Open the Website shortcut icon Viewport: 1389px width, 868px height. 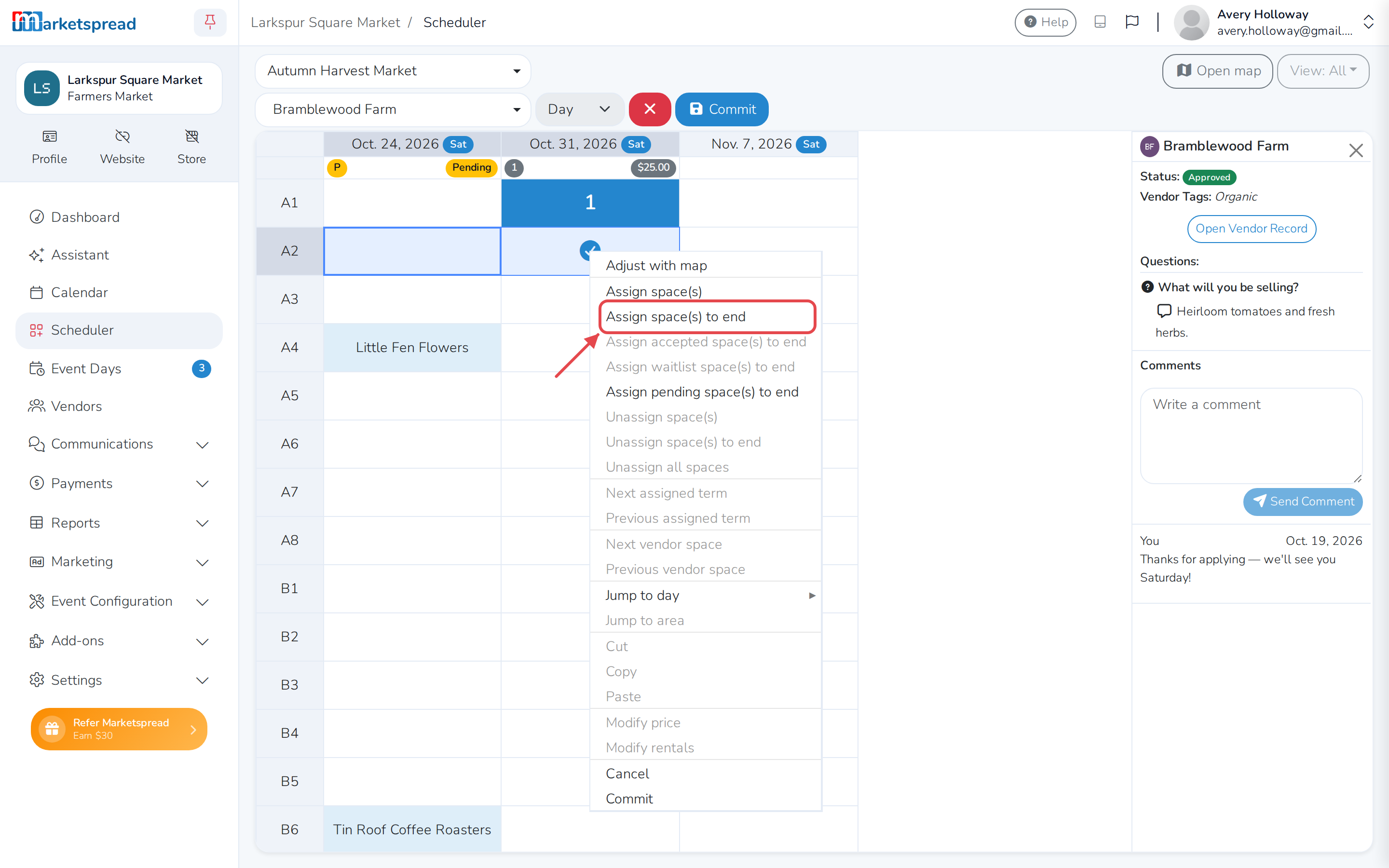click(x=122, y=136)
